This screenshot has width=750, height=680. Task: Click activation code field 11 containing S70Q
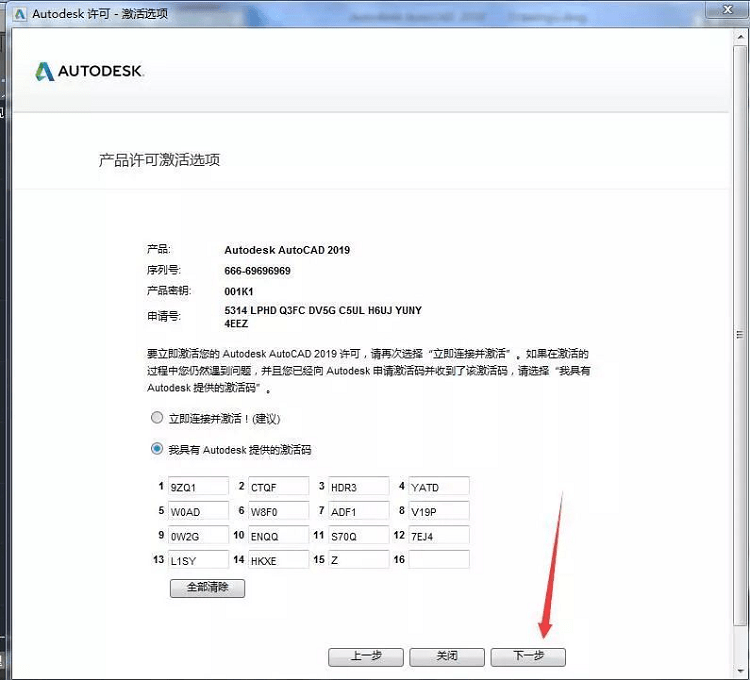pos(359,535)
